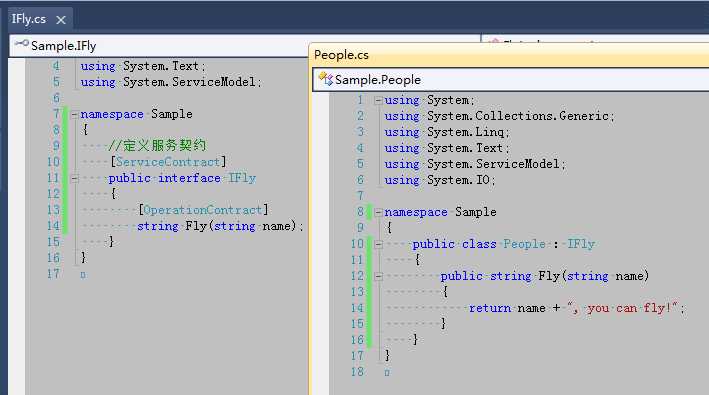Click the IFly interface name in IFly.cs
The image size is (709, 395).
(242, 178)
